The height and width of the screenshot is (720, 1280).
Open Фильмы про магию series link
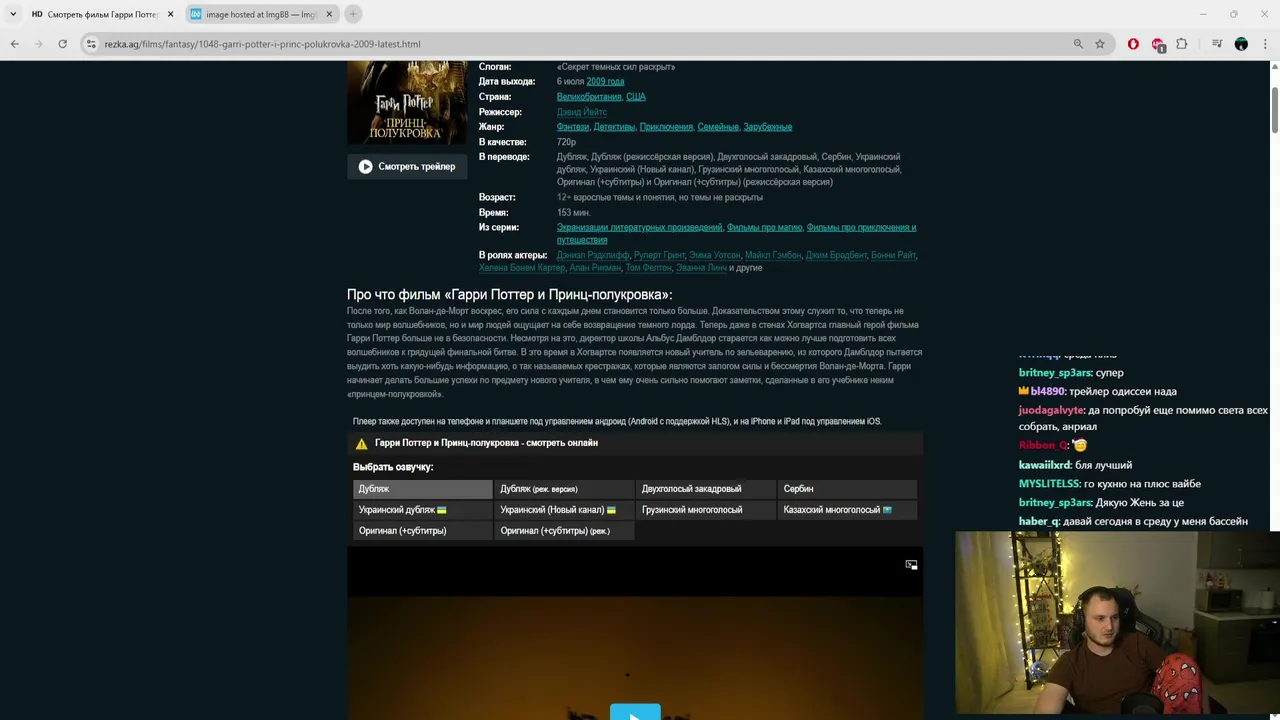point(764,228)
